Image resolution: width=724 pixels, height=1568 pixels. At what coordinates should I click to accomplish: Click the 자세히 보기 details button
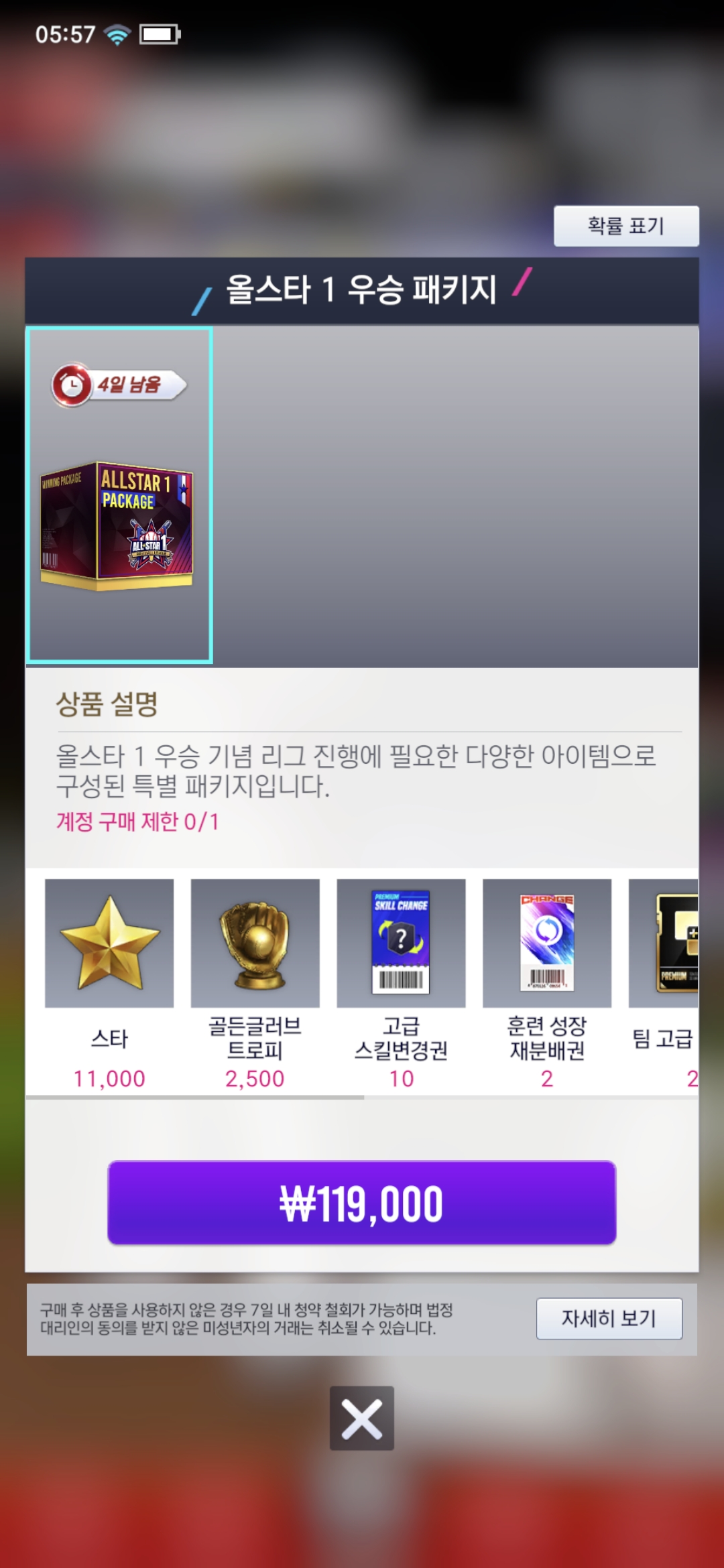(609, 1319)
